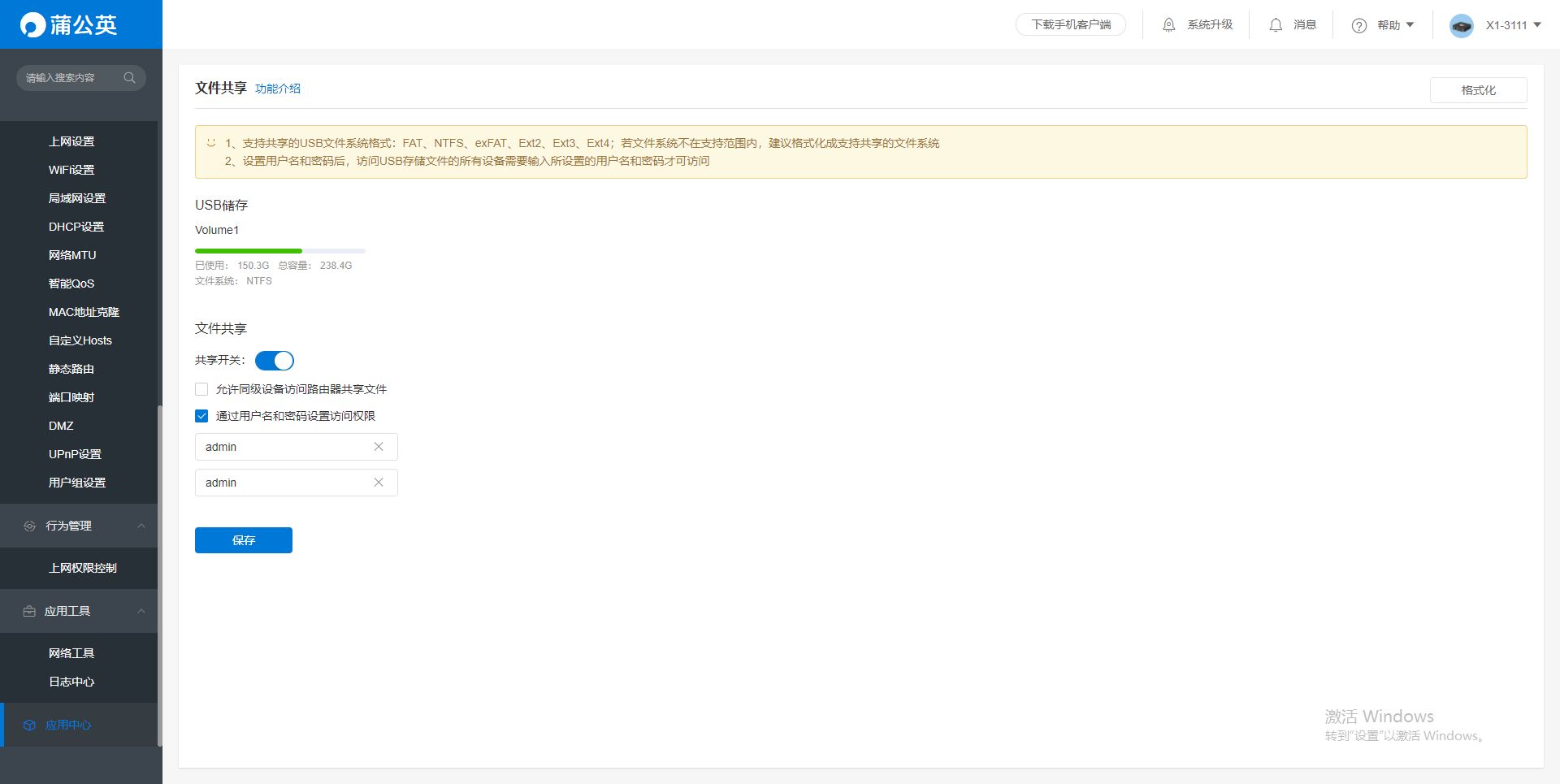The height and width of the screenshot is (784, 1560).
Task: Select 日志中心 in the sidebar
Action: (71, 682)
